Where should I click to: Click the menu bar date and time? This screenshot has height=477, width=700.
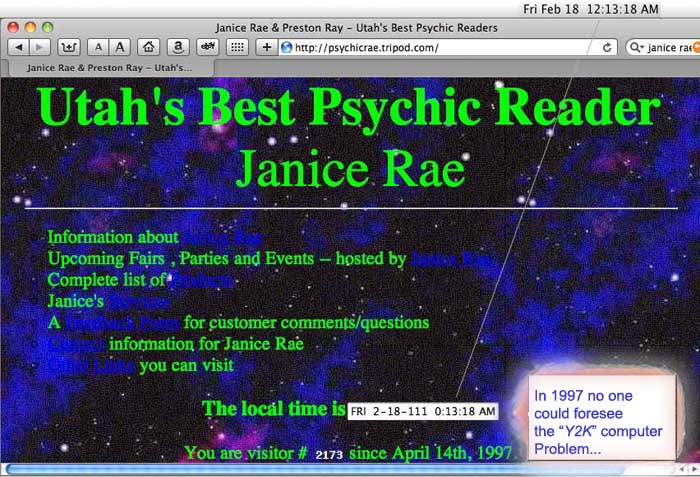590,9
